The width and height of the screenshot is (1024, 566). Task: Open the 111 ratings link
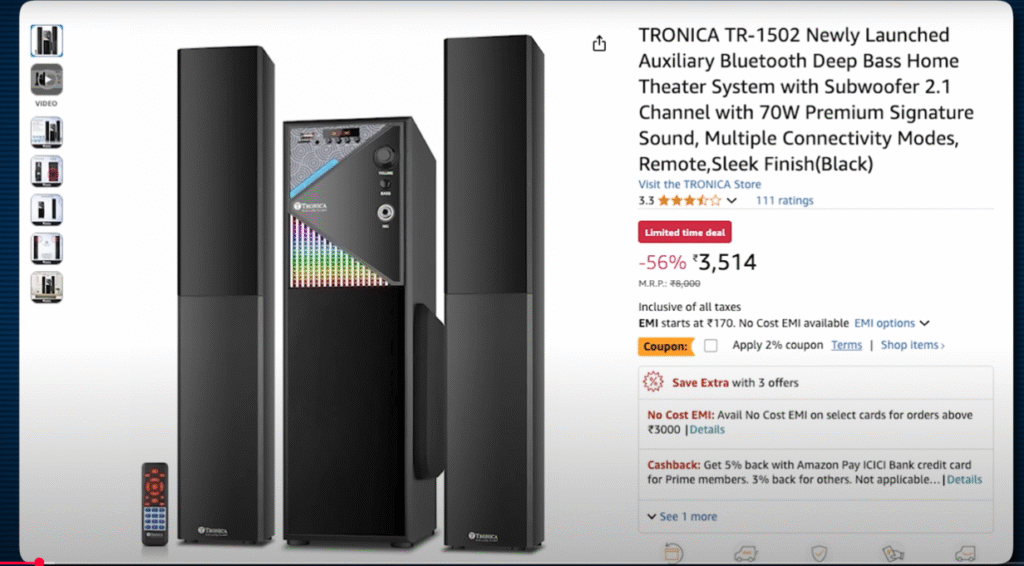point(784,200)
